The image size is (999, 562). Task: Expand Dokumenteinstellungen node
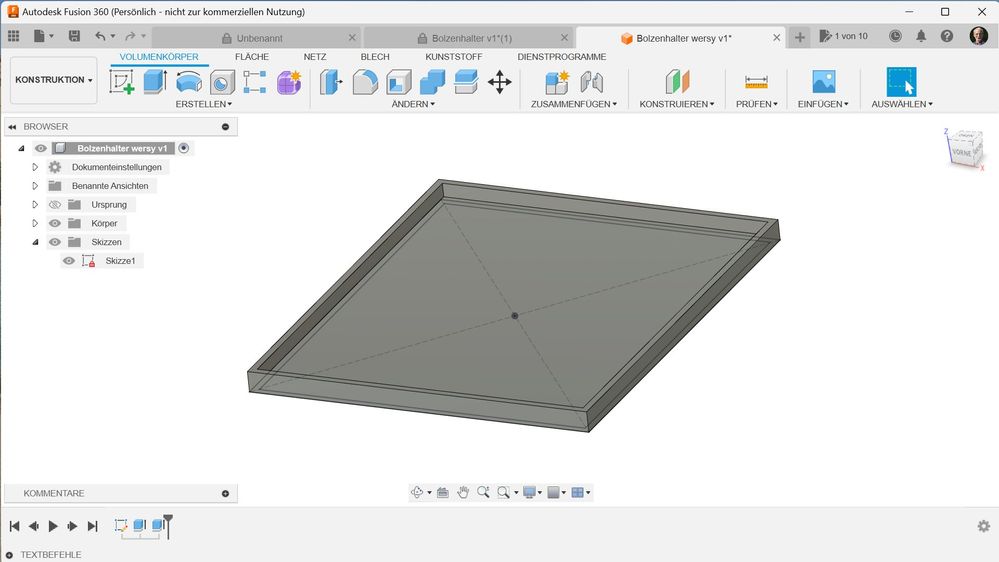(35, 167)
